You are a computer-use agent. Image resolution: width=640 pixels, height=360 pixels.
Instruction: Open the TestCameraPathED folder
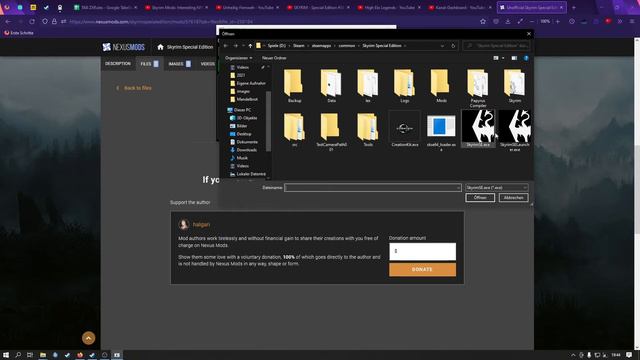331,131
